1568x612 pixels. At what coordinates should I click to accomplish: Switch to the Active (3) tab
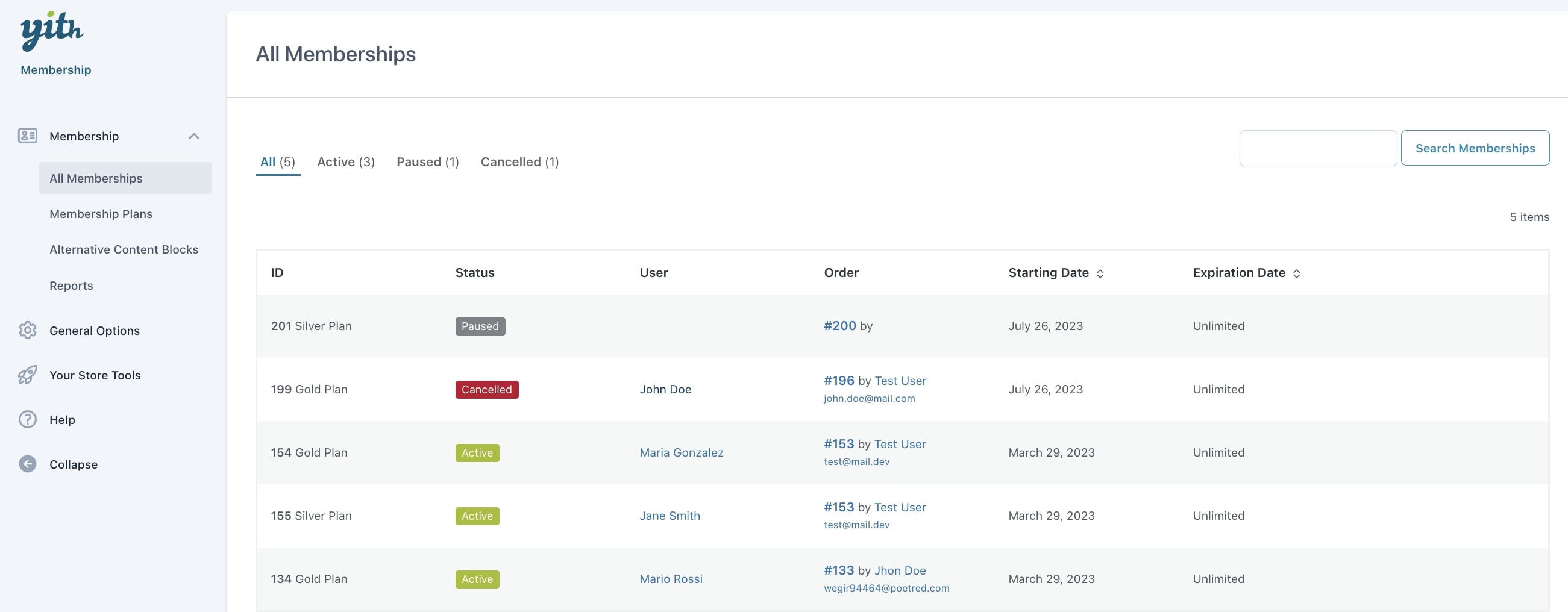tap(345, 162)
